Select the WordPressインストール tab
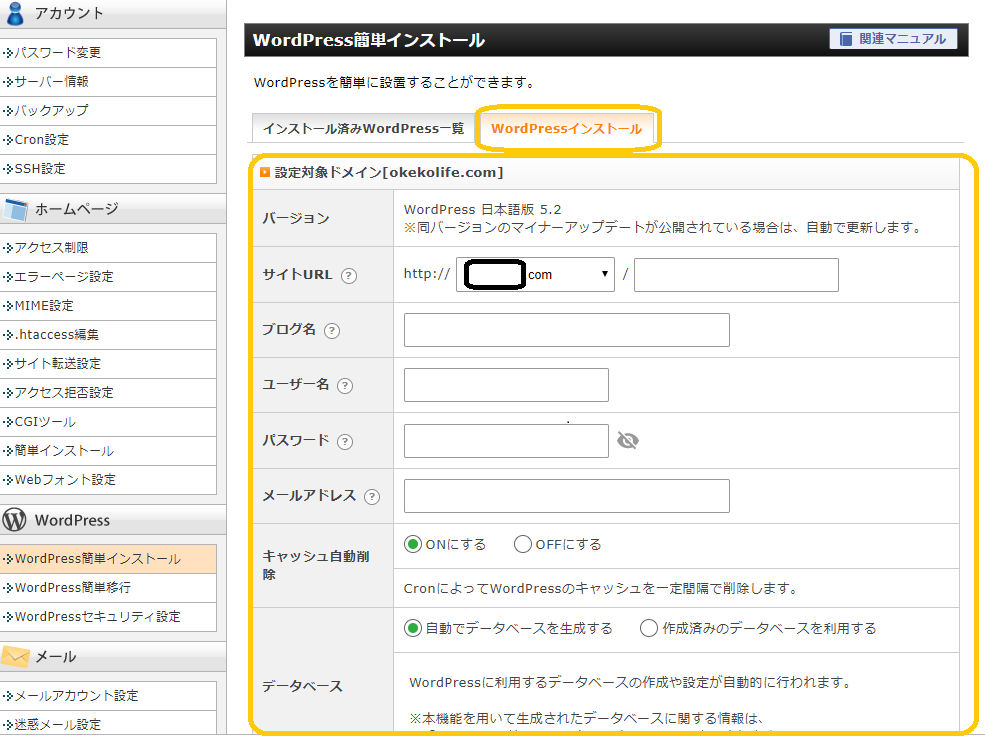Image resolution: width=985 pixels, height=736 pixels. (x=566, y=129)
